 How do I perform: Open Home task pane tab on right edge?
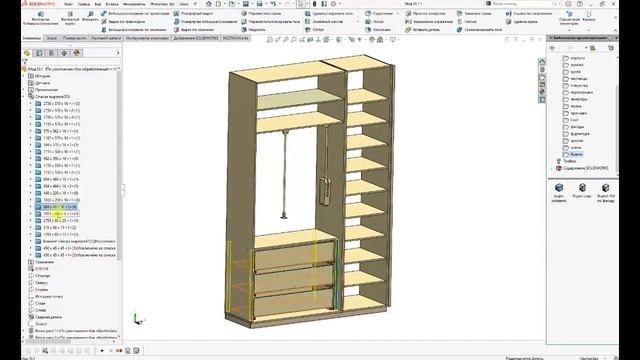pos(542,62)
